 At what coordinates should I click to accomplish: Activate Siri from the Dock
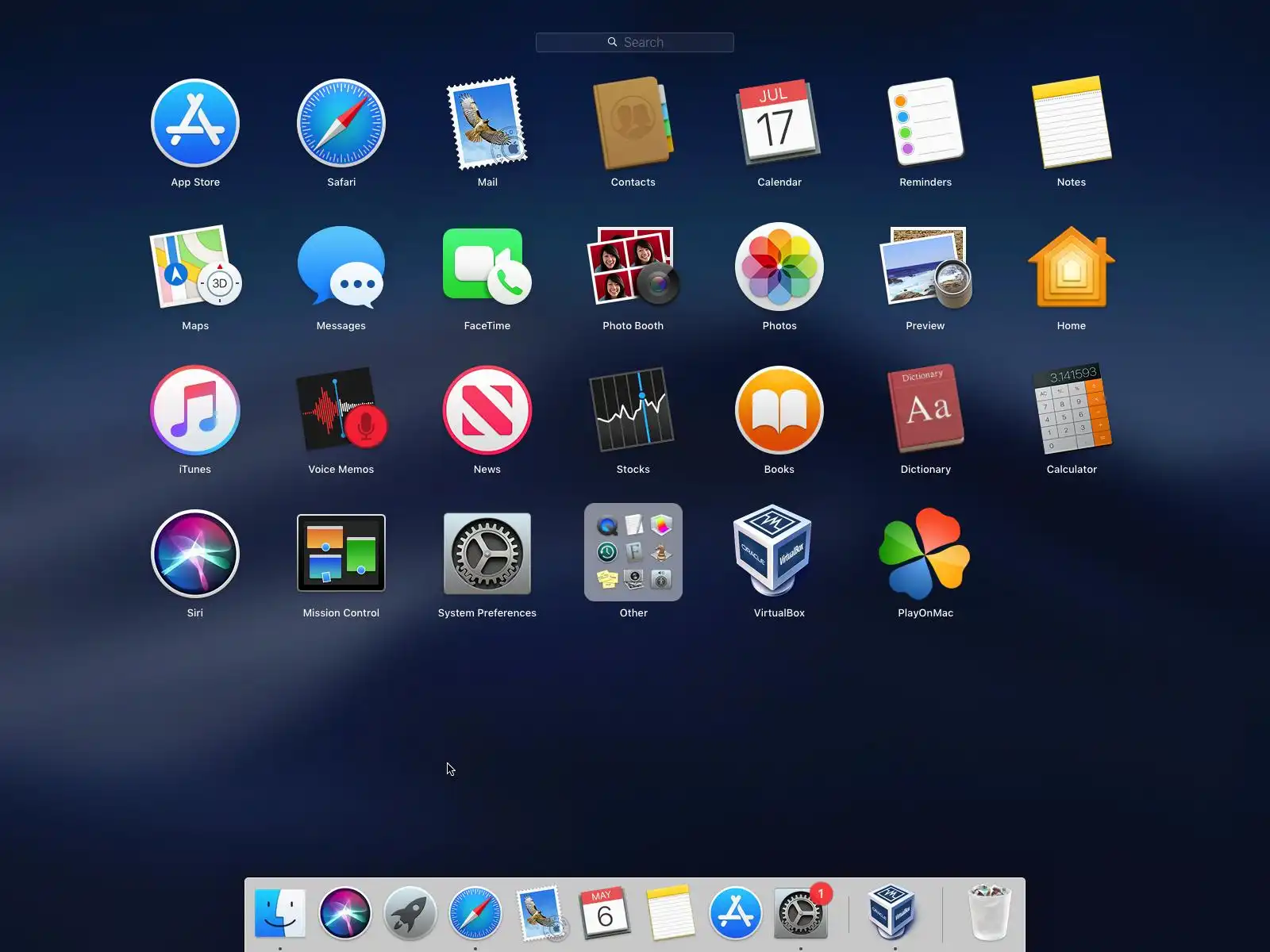point(345,913)
